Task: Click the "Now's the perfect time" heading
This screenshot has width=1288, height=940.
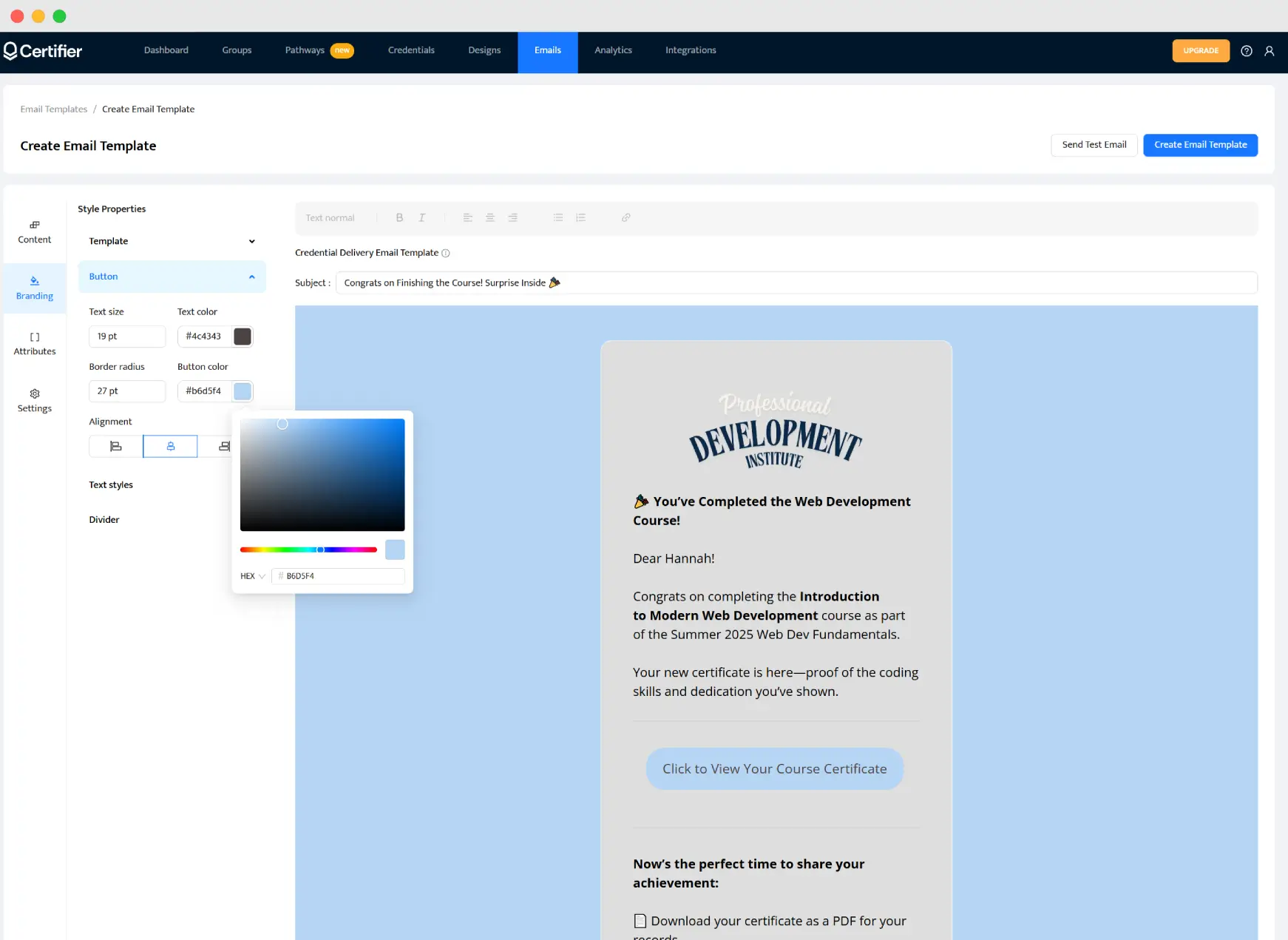Action: pos(748,873)
